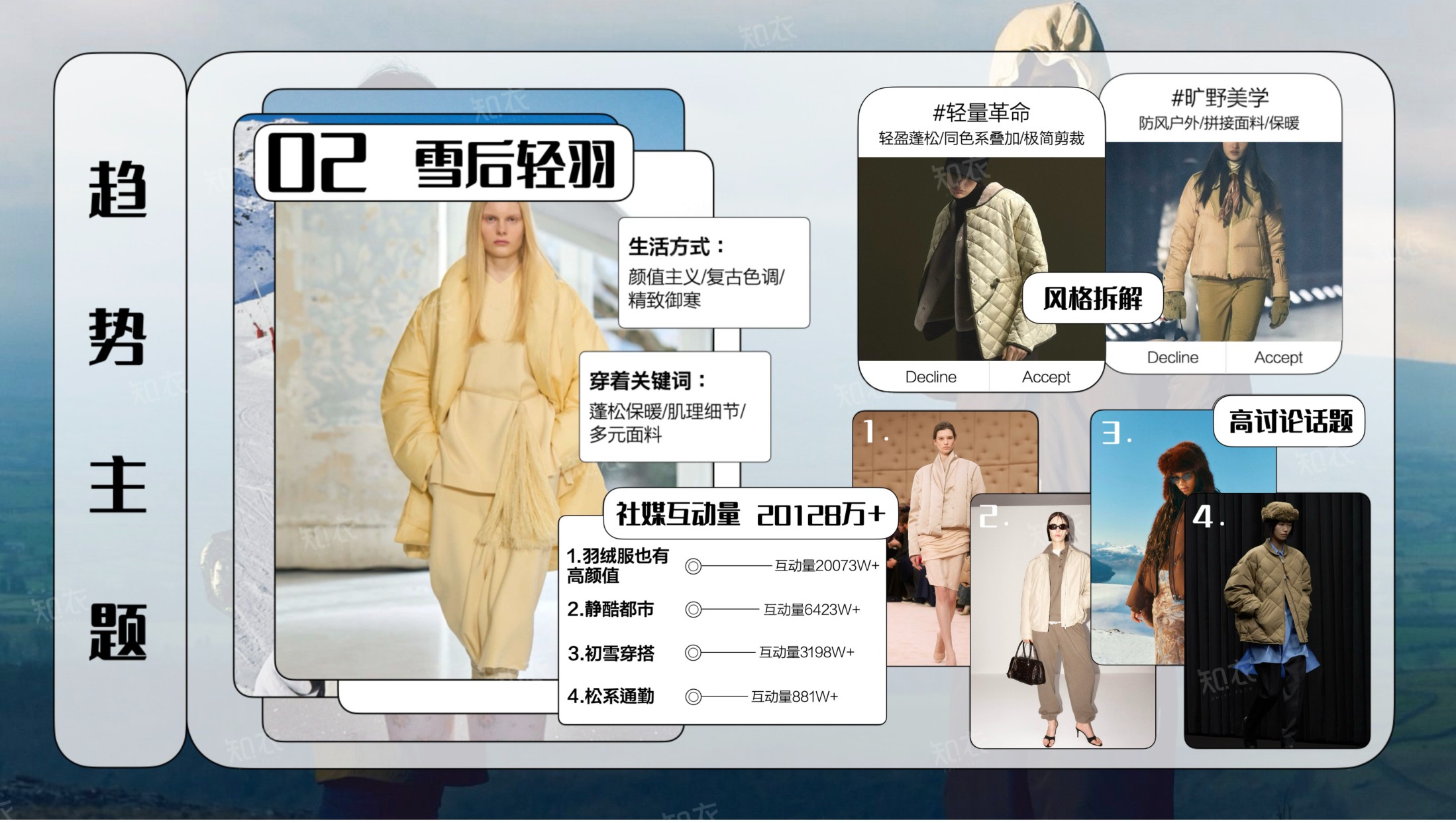Screen dimensions: 1456x823
Task: Click the #轻量革命 hashtag title
Action: (981, 113)
